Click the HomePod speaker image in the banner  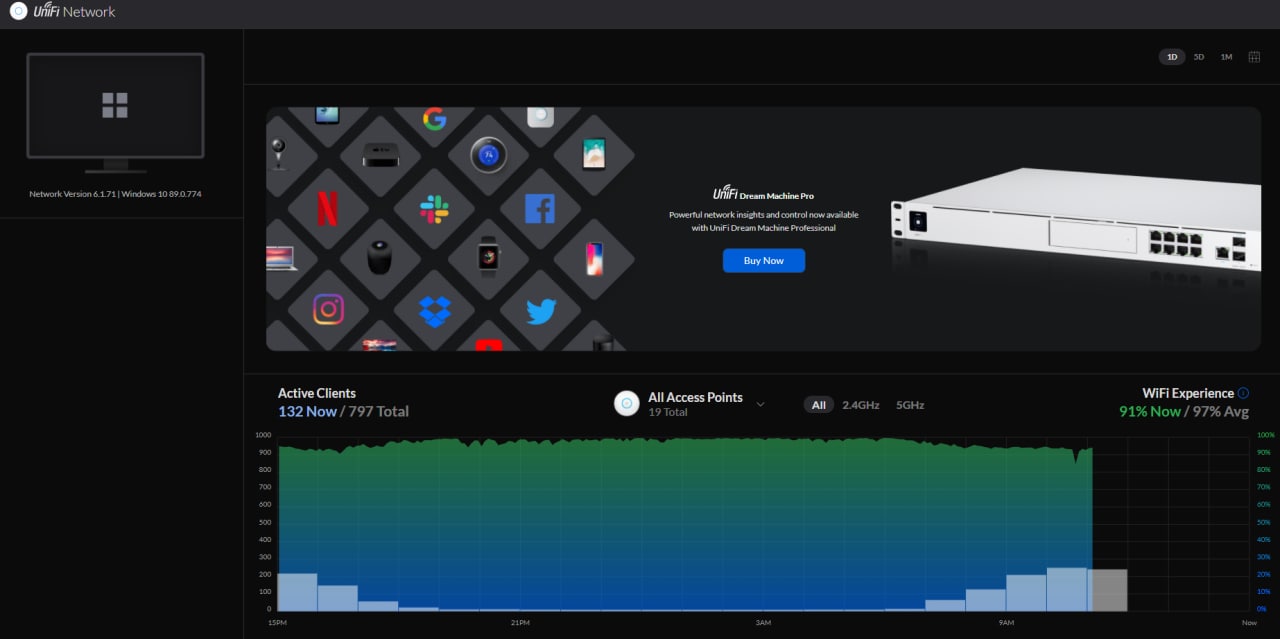tap(380, 257)
